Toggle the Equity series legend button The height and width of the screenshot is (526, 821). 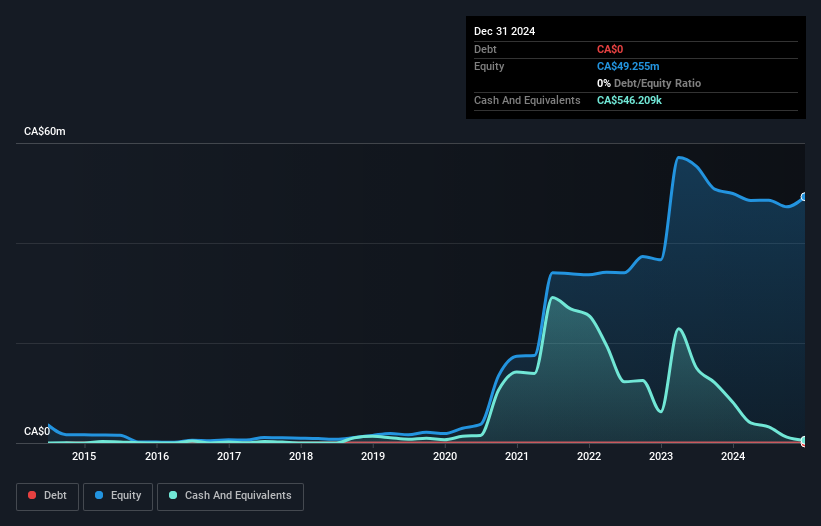[x=118, y=496]
